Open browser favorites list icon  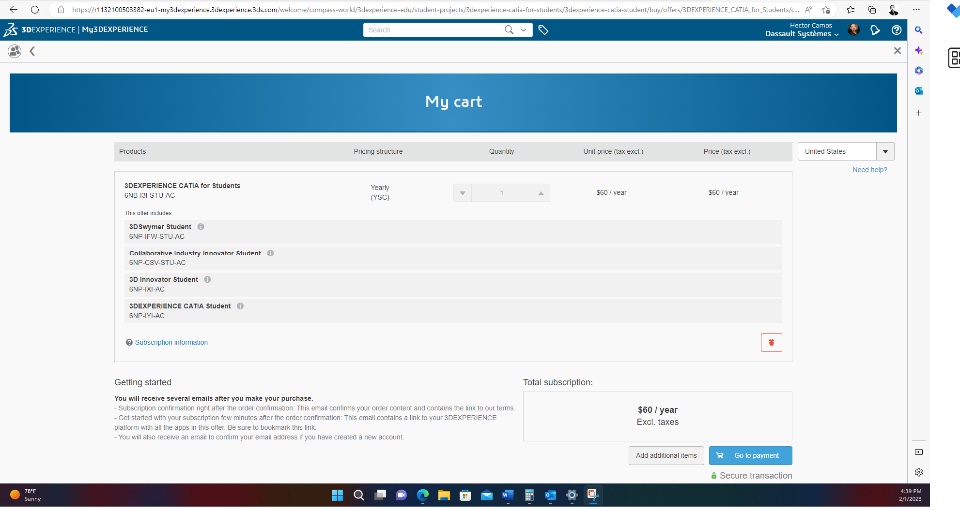(850, 10)
